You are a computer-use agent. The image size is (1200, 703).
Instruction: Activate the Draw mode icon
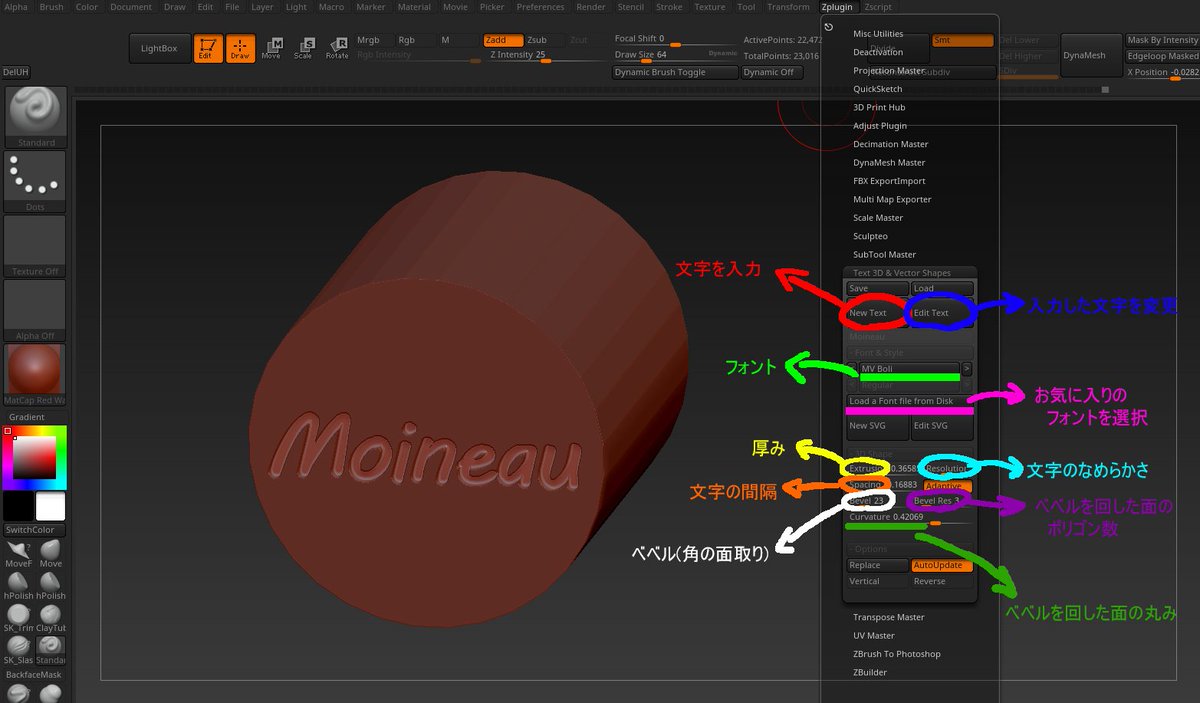click(x=240, y=49)
